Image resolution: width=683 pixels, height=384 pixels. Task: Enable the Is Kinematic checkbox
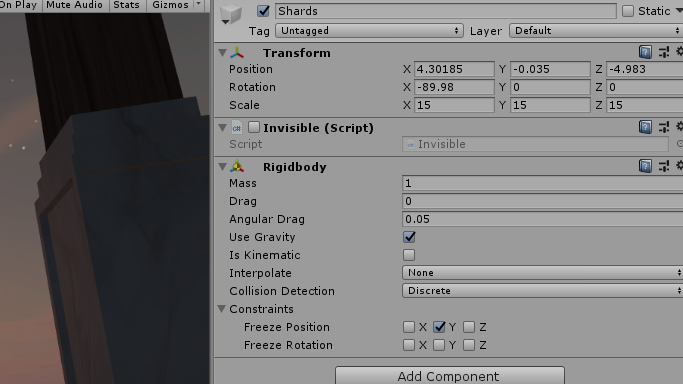tap(409, 255)
